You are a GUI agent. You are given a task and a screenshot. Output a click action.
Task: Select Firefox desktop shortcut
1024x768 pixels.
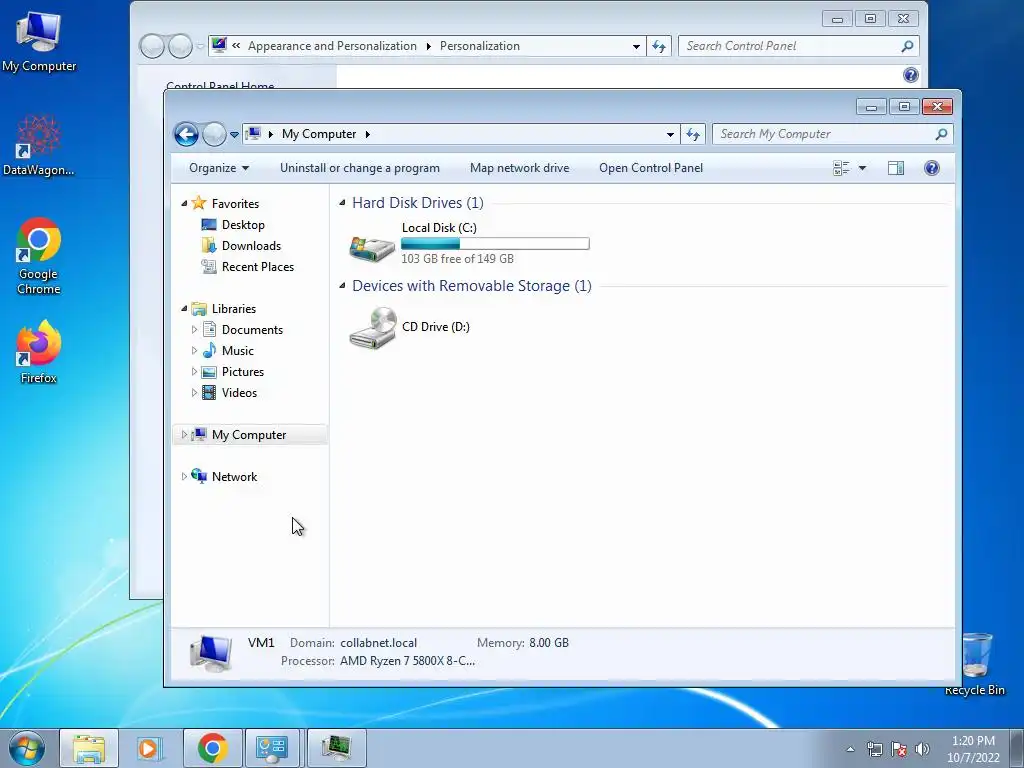click(39, 351)
